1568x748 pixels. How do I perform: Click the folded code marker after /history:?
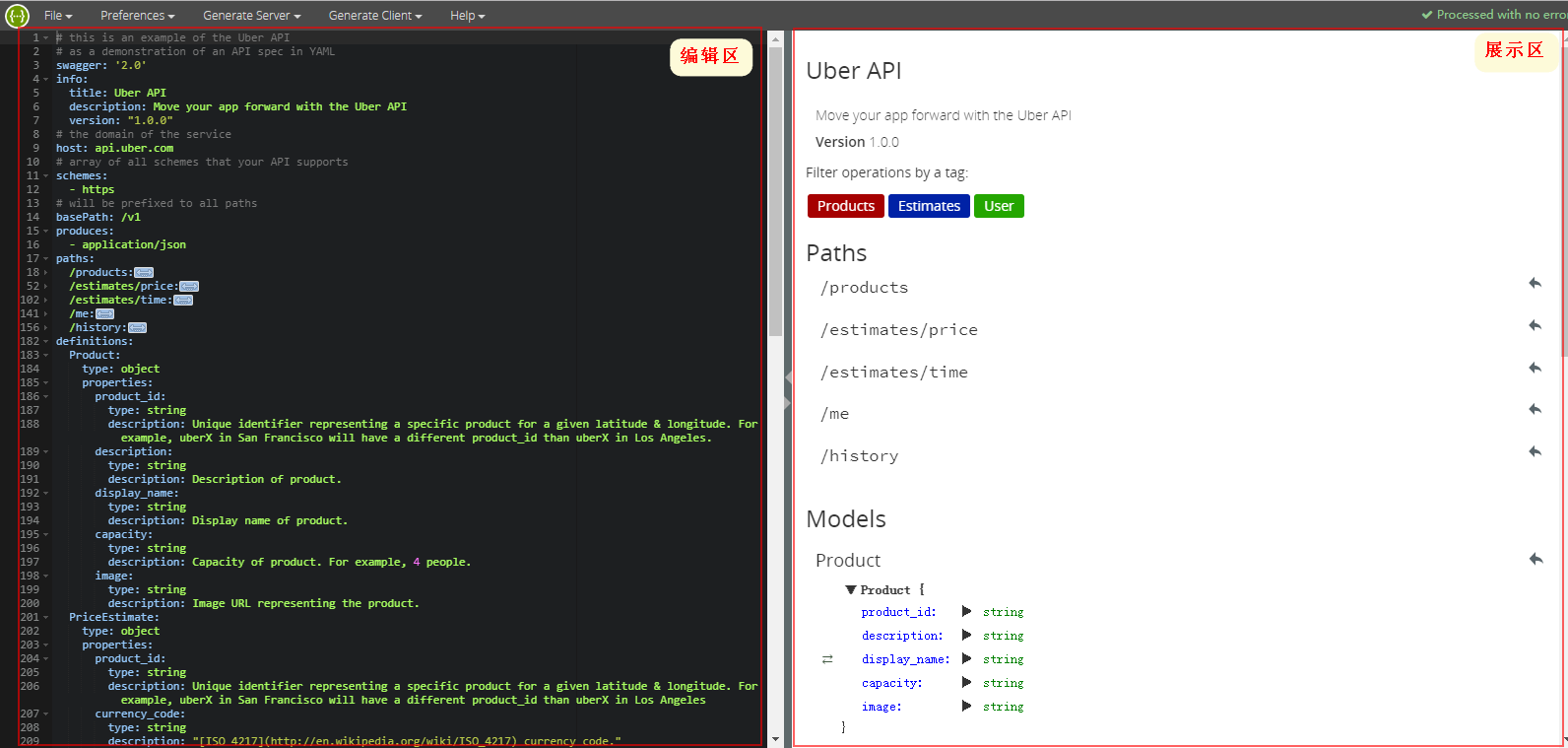tap(137, 328)
